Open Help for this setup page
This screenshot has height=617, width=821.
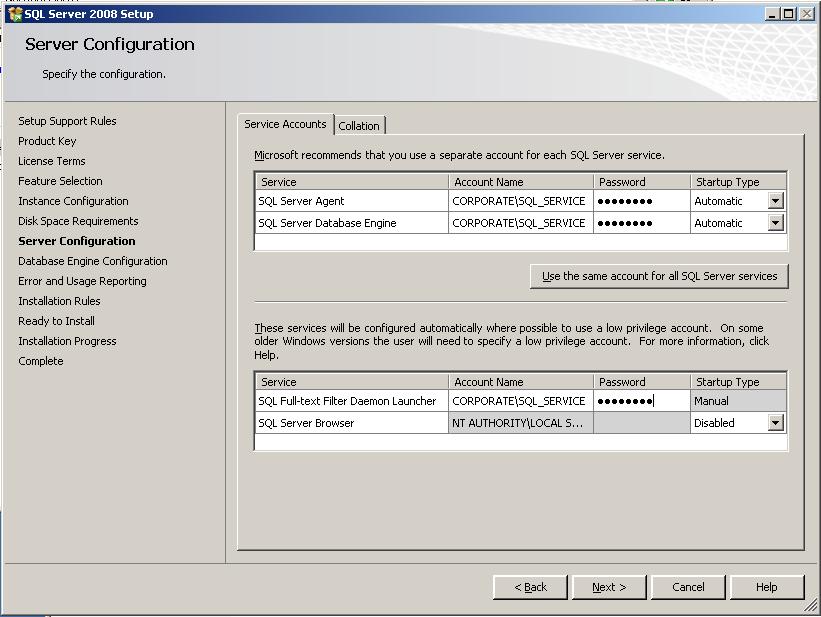click(767, 587)
